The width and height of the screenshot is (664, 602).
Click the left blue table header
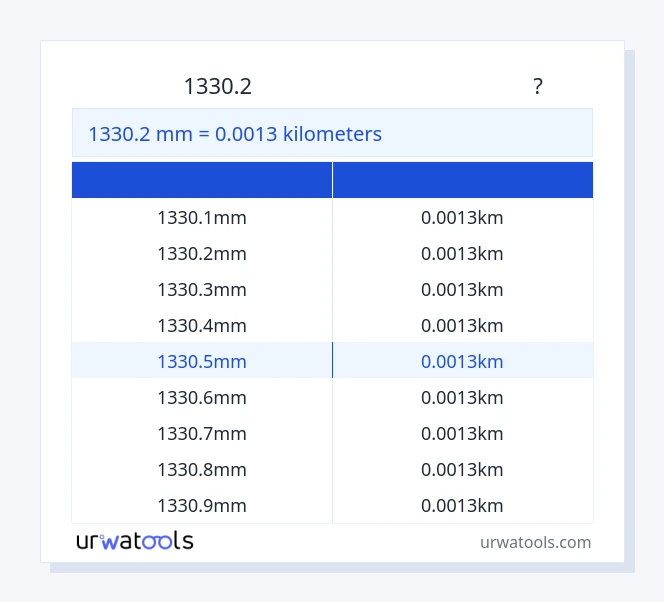202,180
